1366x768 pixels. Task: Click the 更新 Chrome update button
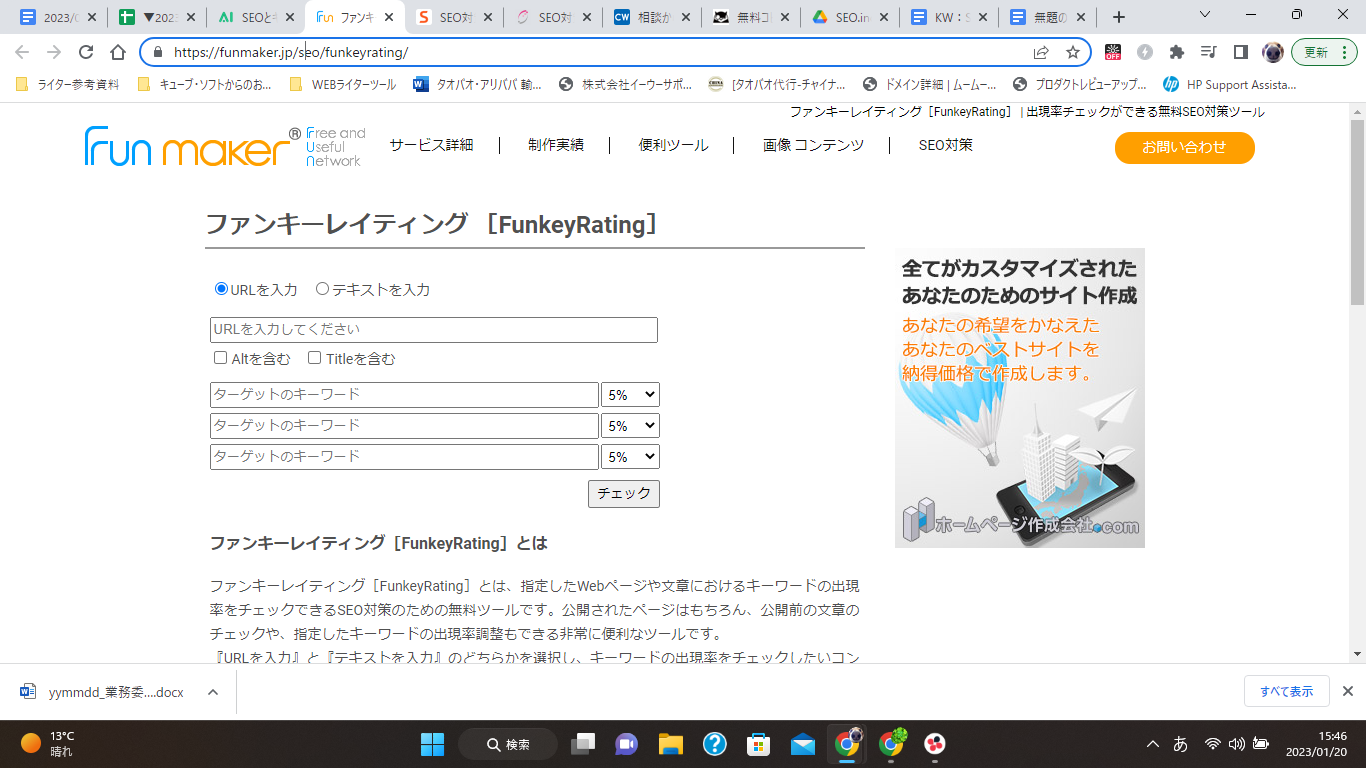point(1324,52)
